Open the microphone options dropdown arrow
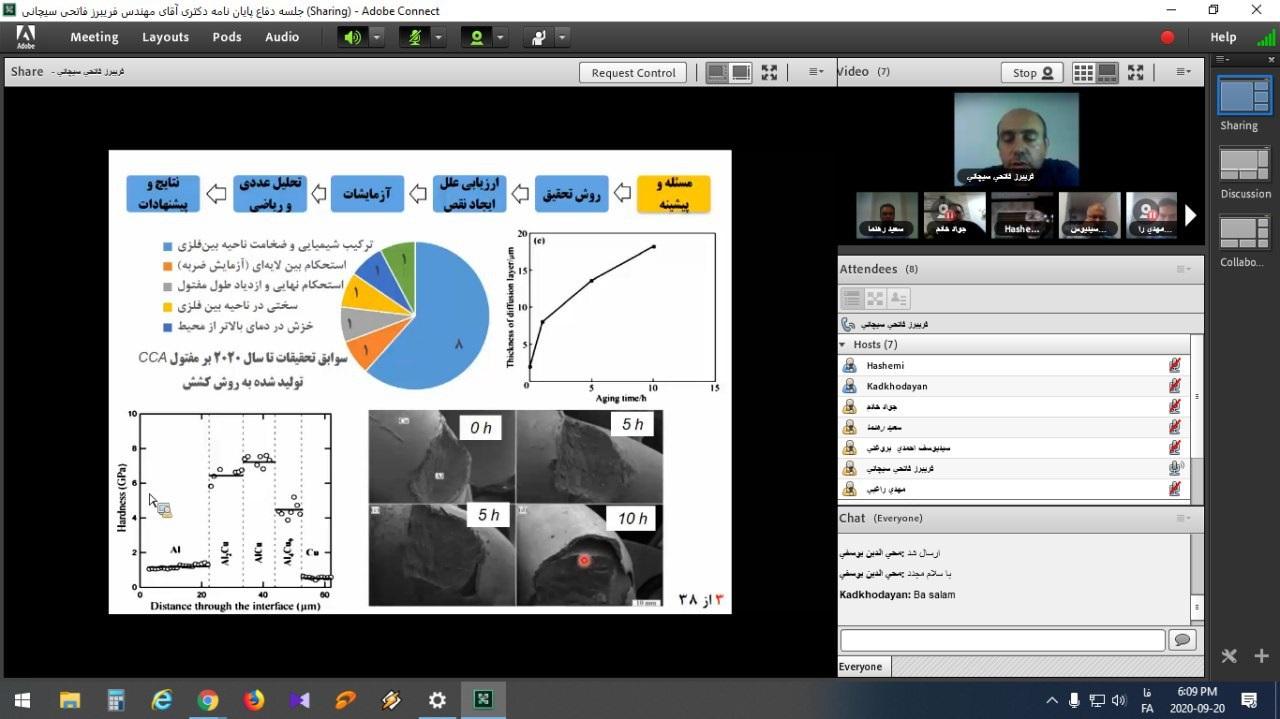This screenshot has width=1280, height=719. pos(438,37)
